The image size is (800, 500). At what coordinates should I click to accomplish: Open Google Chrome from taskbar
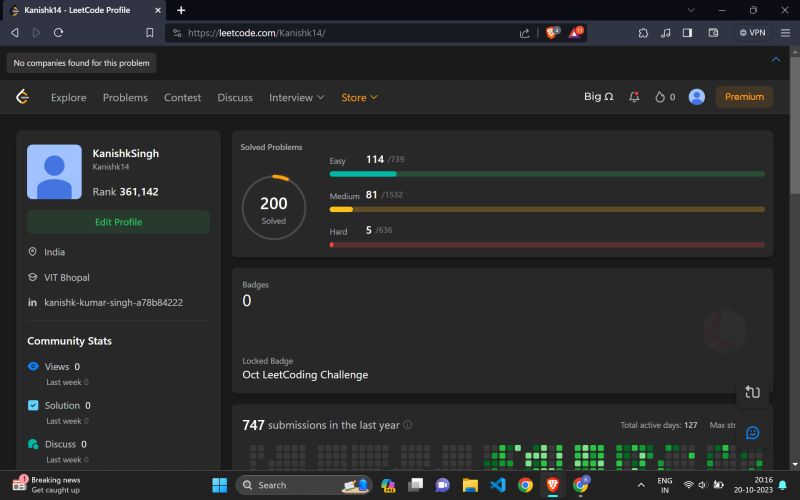click(525, 485)
